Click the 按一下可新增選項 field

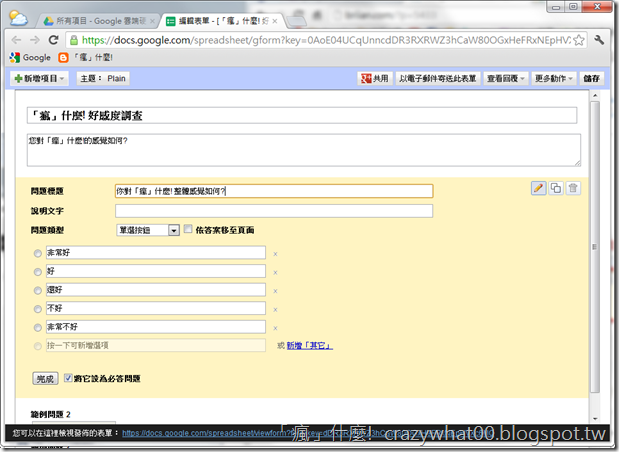(x=156, y=345)
